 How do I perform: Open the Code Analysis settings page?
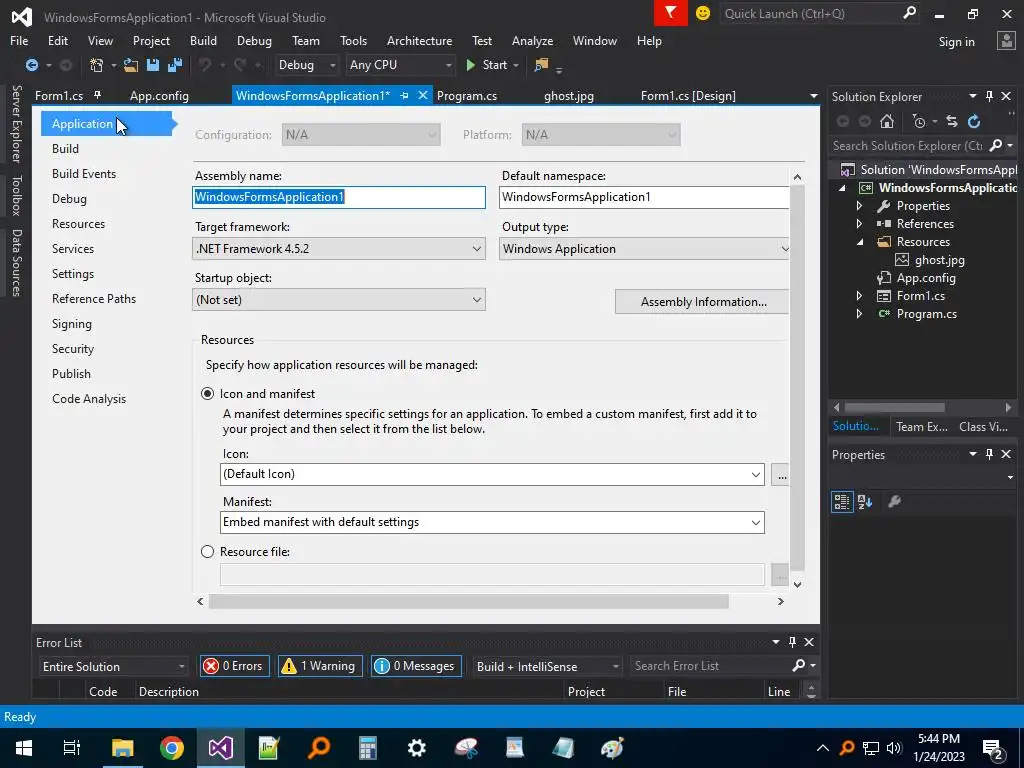click(x=89, y=399)
